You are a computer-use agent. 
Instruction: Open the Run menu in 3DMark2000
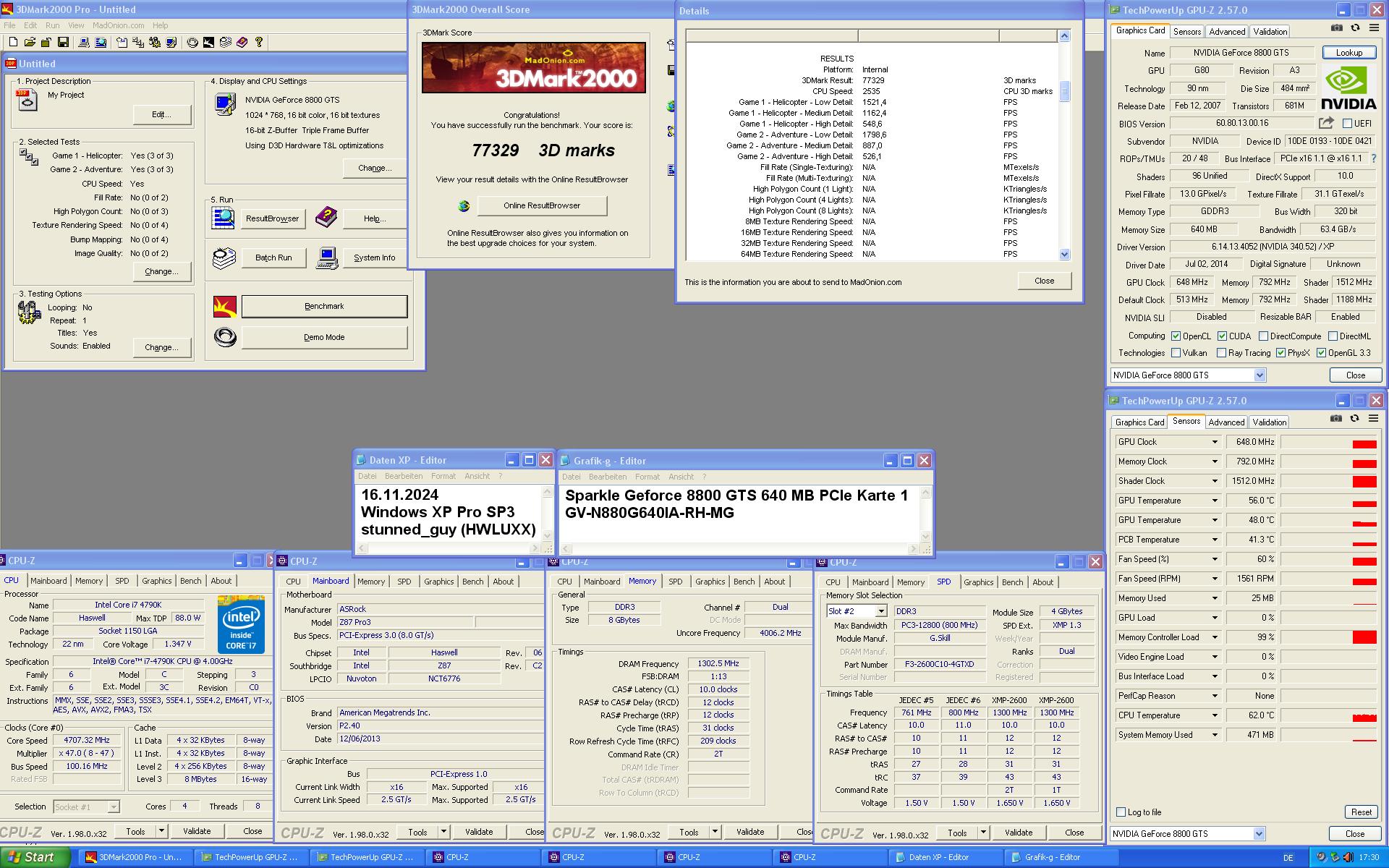click(52, 25)
